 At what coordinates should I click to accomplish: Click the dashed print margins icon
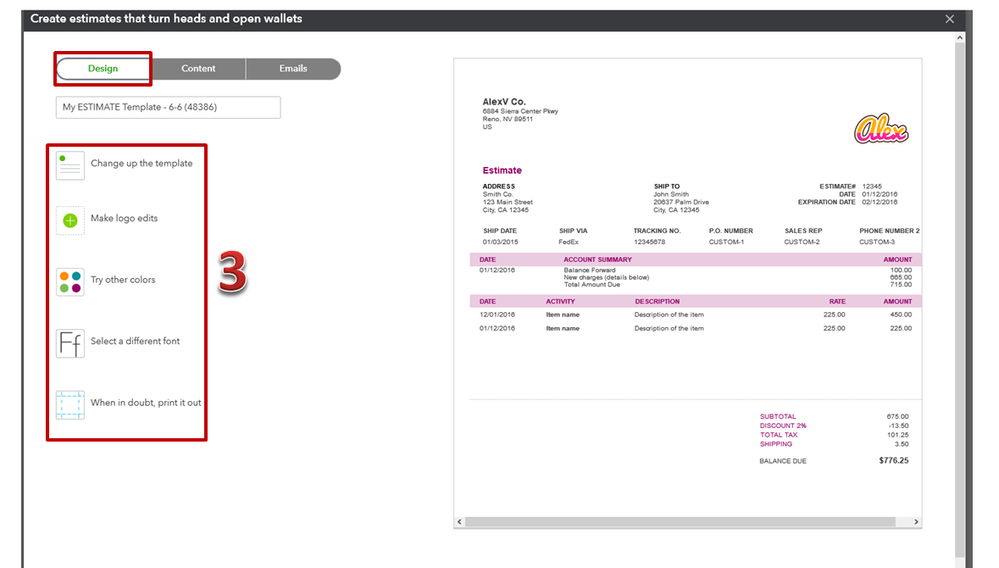(70, 405)
